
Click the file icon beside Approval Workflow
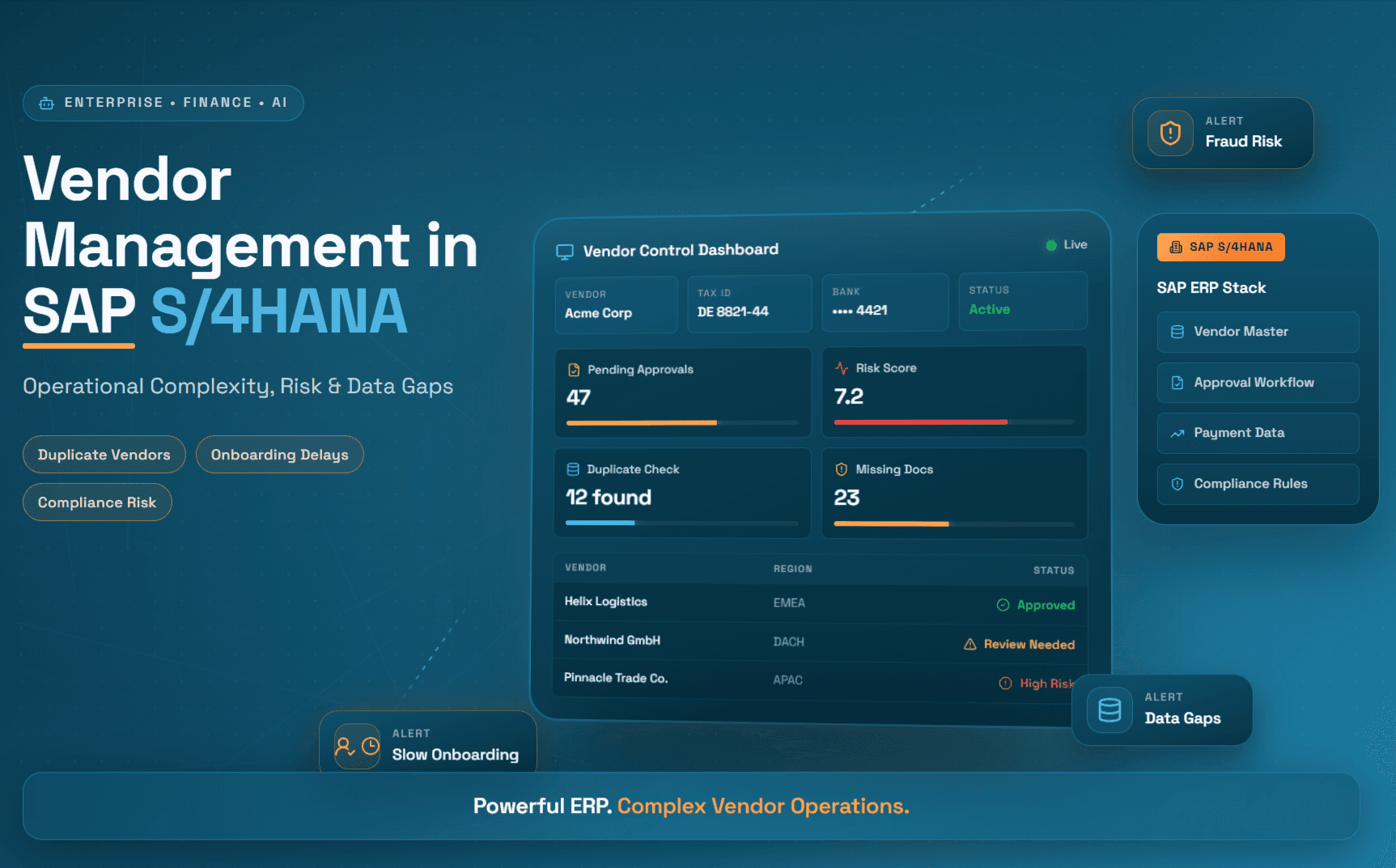coord(1177,383)
